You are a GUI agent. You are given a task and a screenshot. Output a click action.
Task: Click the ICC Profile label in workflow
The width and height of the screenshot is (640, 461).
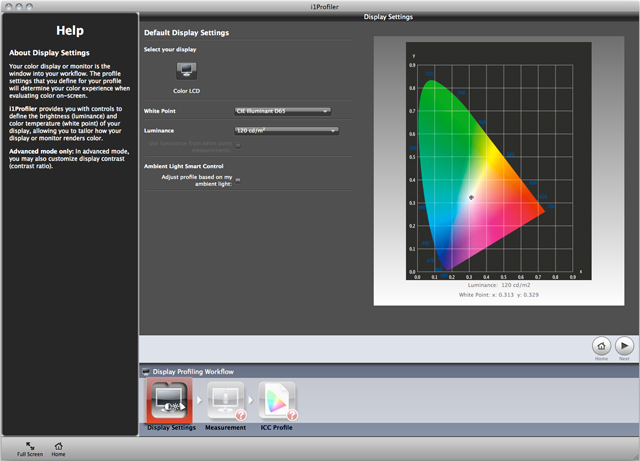(x=276, y=428)
